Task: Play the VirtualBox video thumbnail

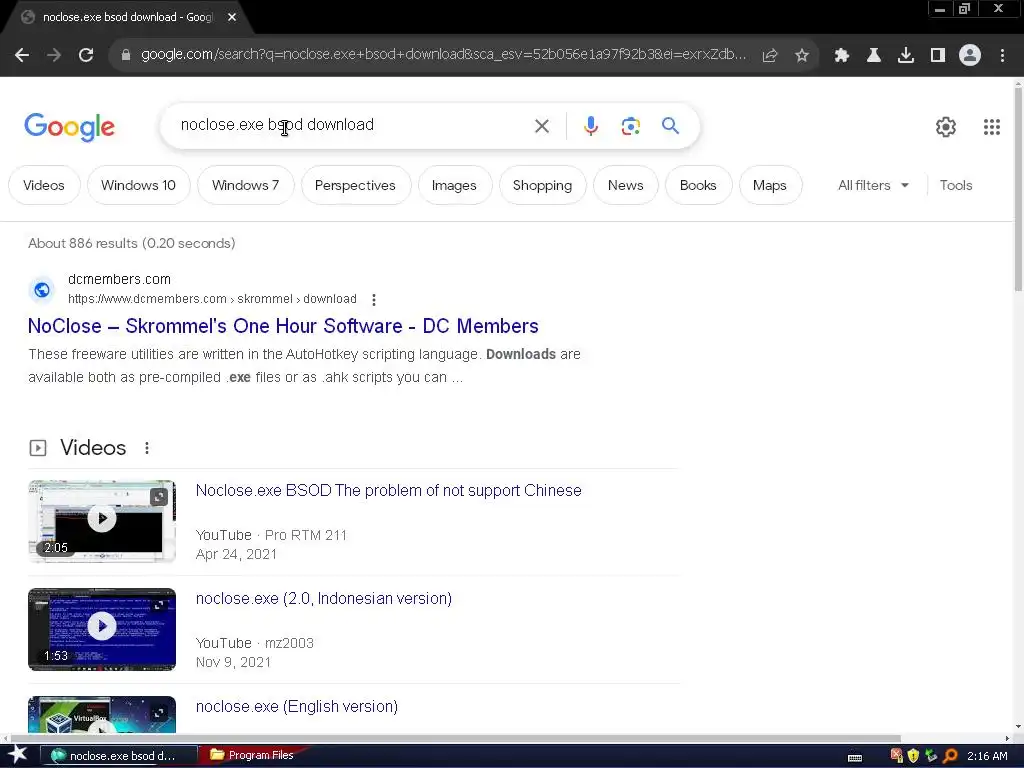Action: tap(102, 714)
